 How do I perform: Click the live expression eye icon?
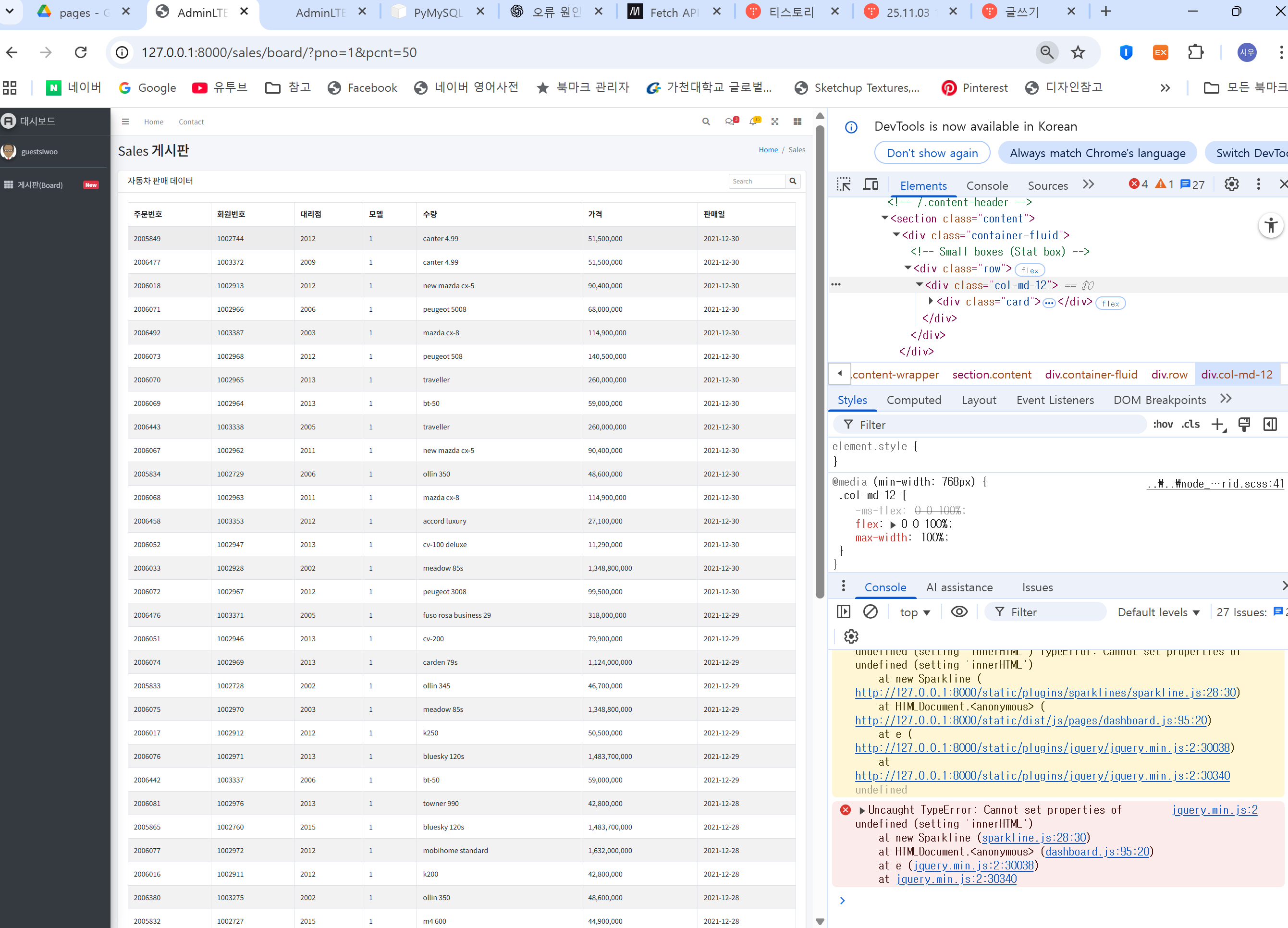pyautogui.click(x=959, y=611)
